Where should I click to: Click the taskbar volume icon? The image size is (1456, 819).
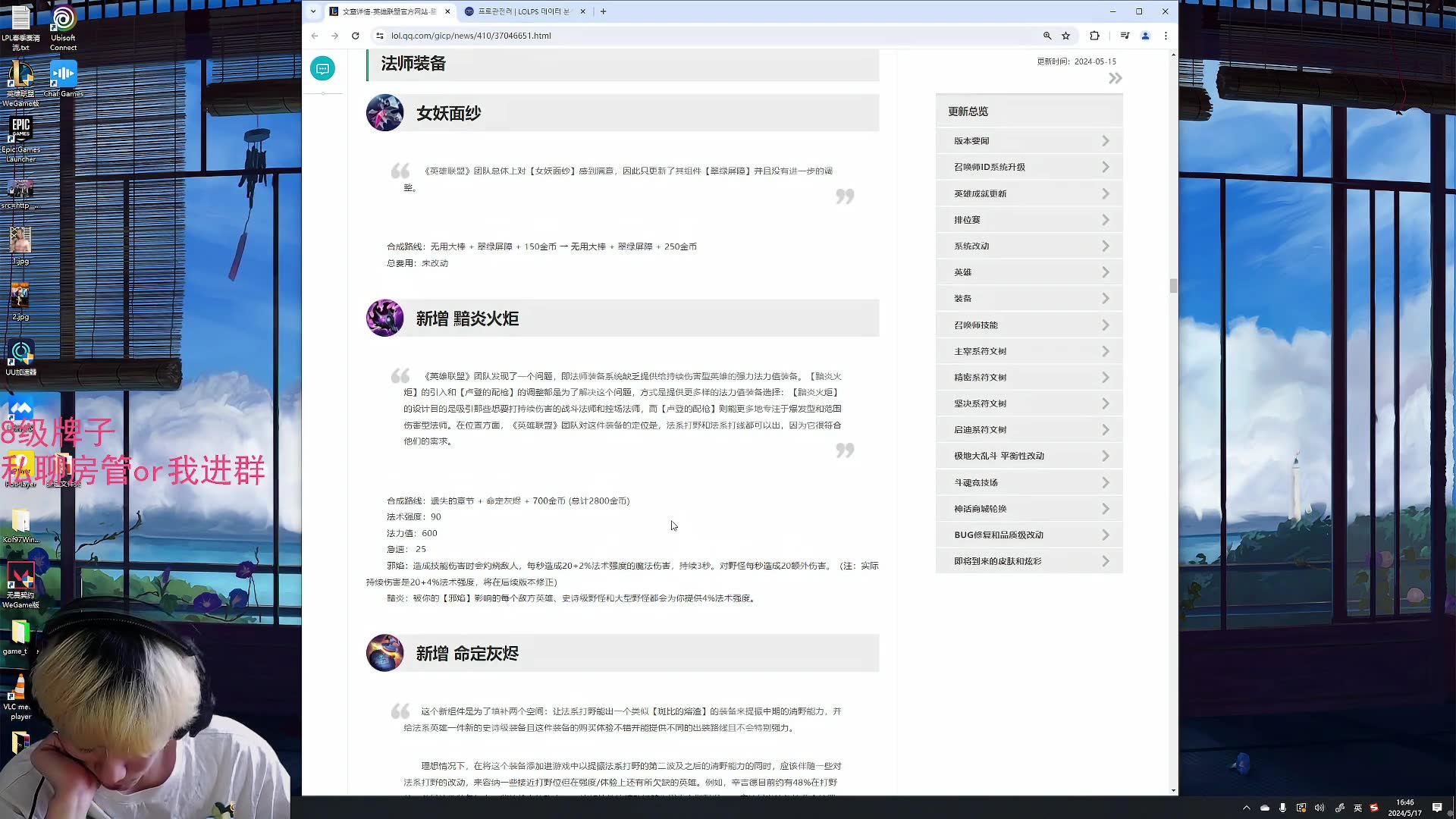pyautogui.click(x=1319, y=808)
